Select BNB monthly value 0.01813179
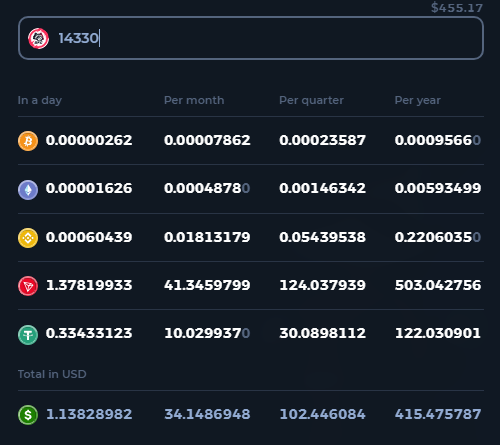Screen dimensions: 500x445 [207, 237]
